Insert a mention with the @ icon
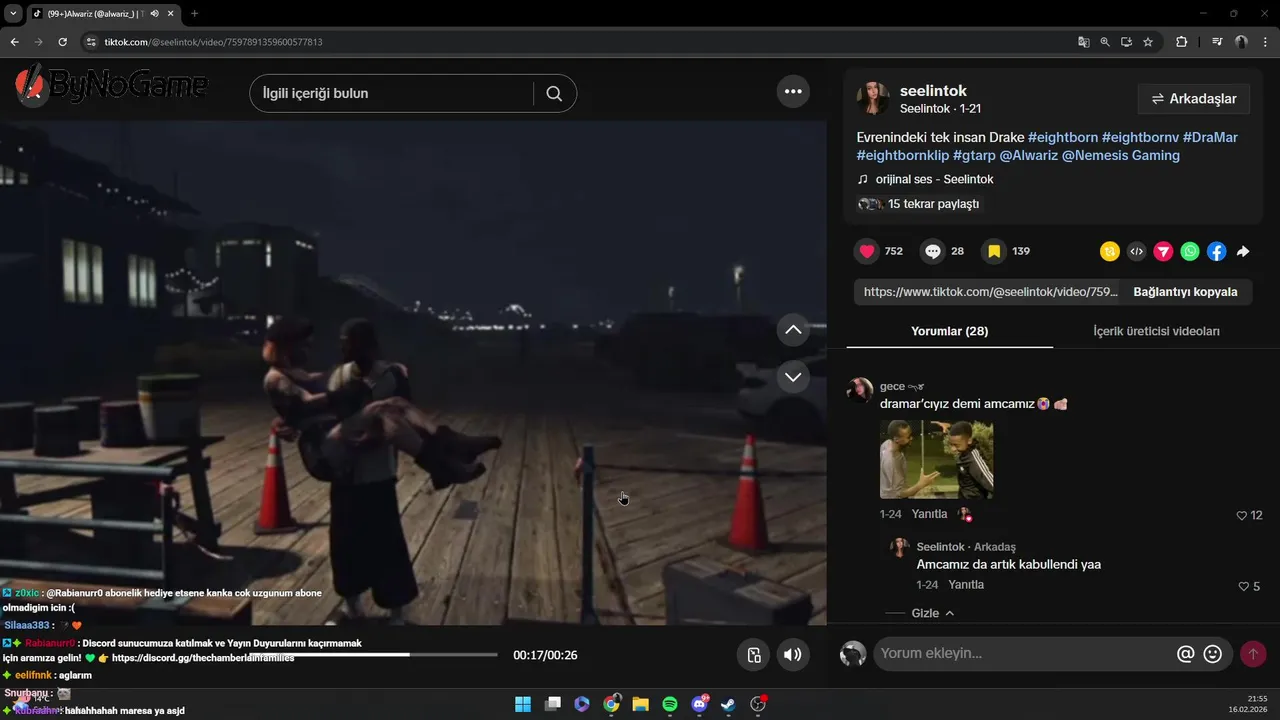 click(x=1186, y=654)
